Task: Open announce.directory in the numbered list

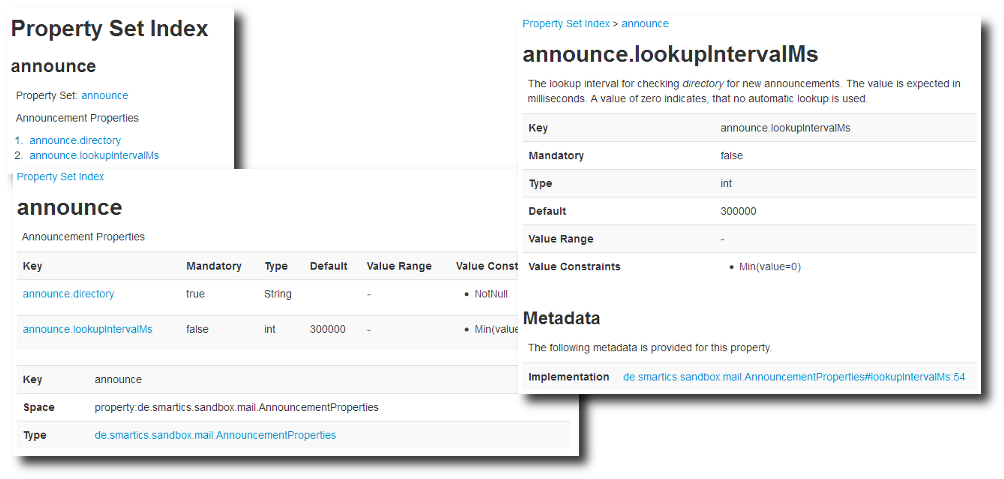Action: pyautogui.click(x=75, y=141)
